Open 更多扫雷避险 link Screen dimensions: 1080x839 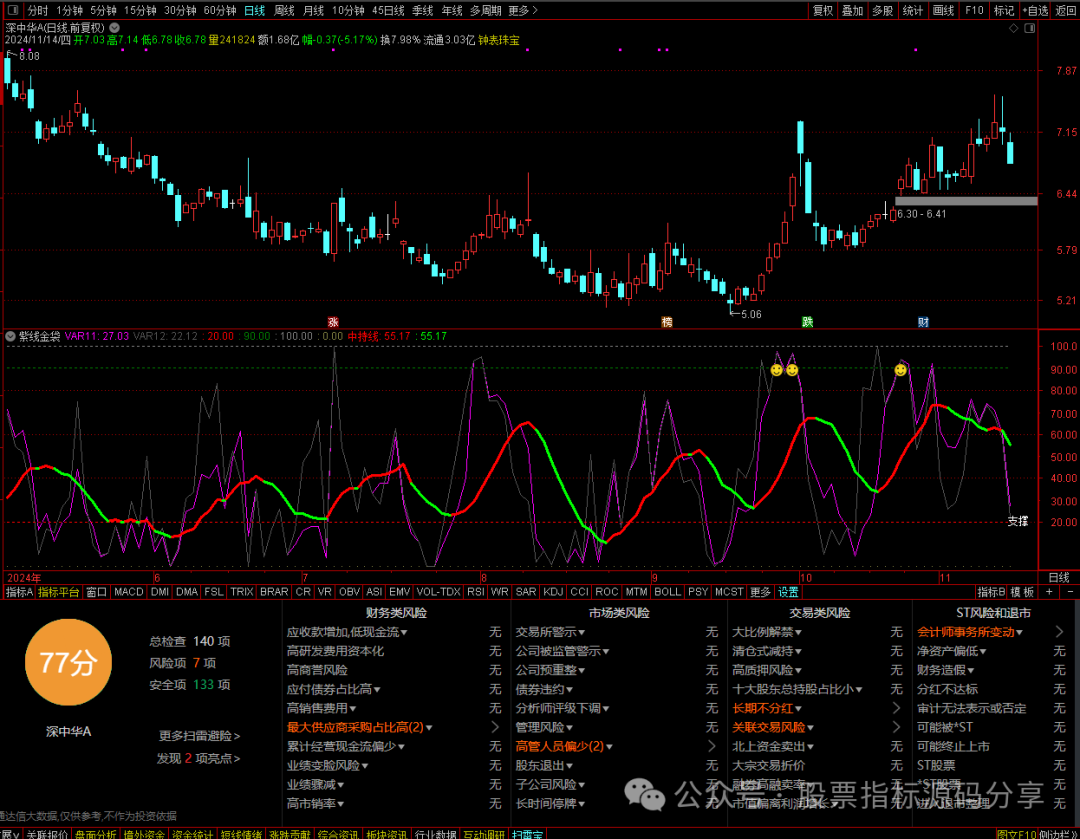click(199, 736)
